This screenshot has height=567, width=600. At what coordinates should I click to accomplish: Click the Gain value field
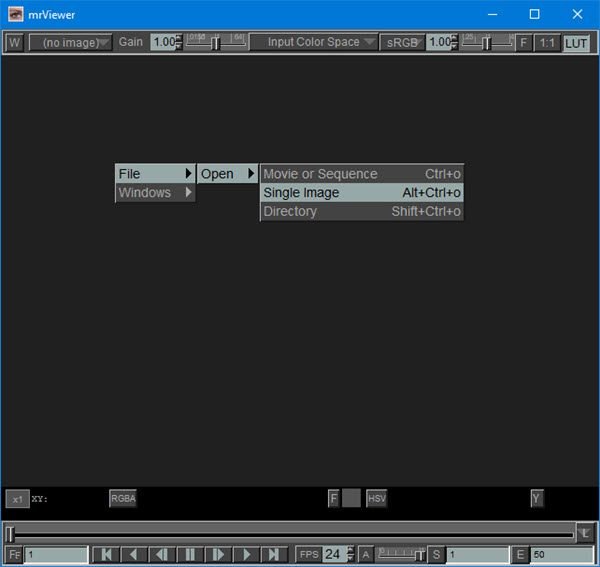click(x=164, y=42)
